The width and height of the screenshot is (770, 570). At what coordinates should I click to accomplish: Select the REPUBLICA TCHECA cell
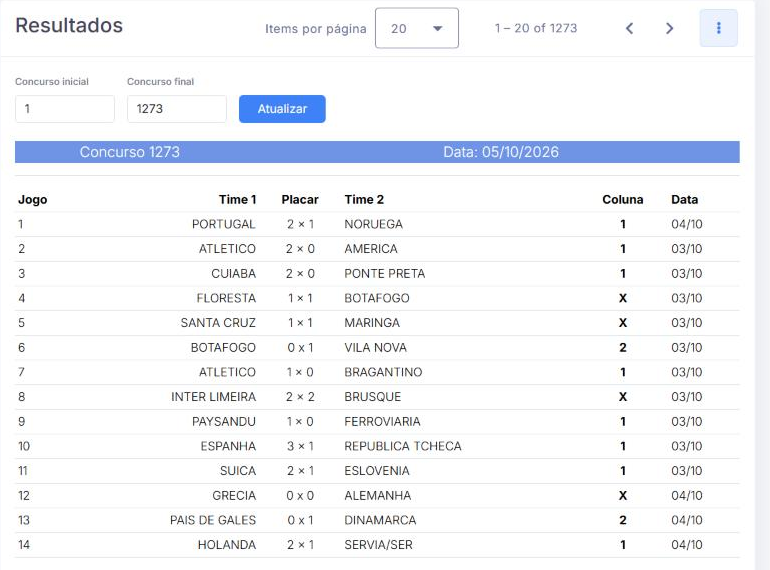403,446
